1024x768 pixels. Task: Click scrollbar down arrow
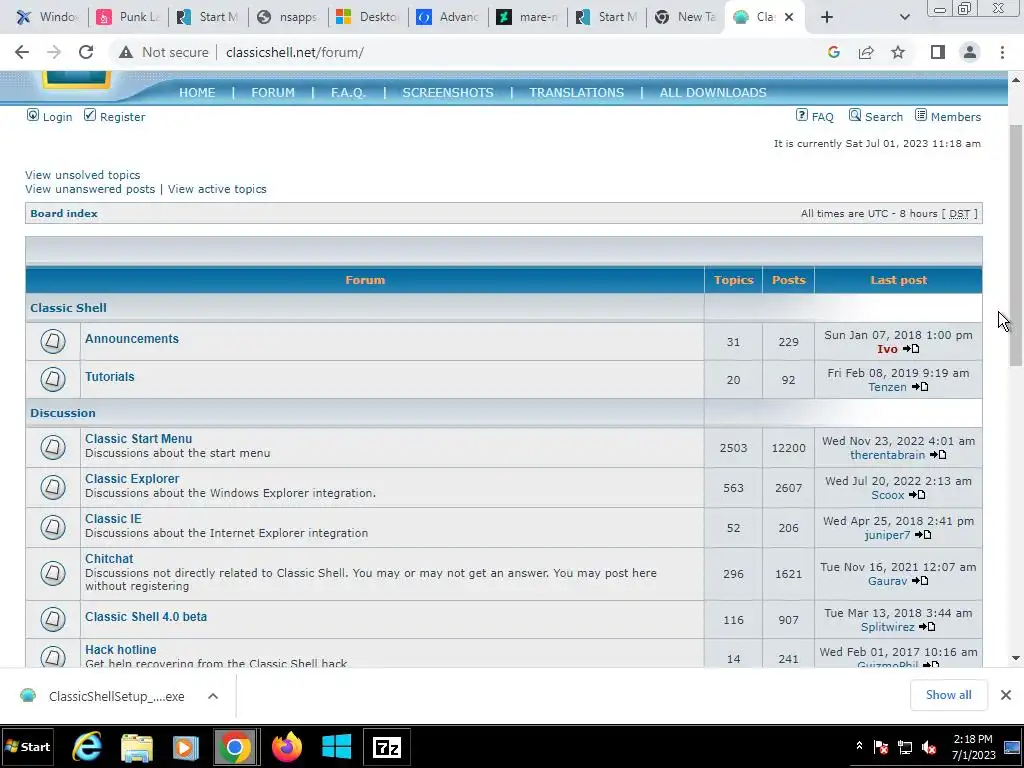1016,658
